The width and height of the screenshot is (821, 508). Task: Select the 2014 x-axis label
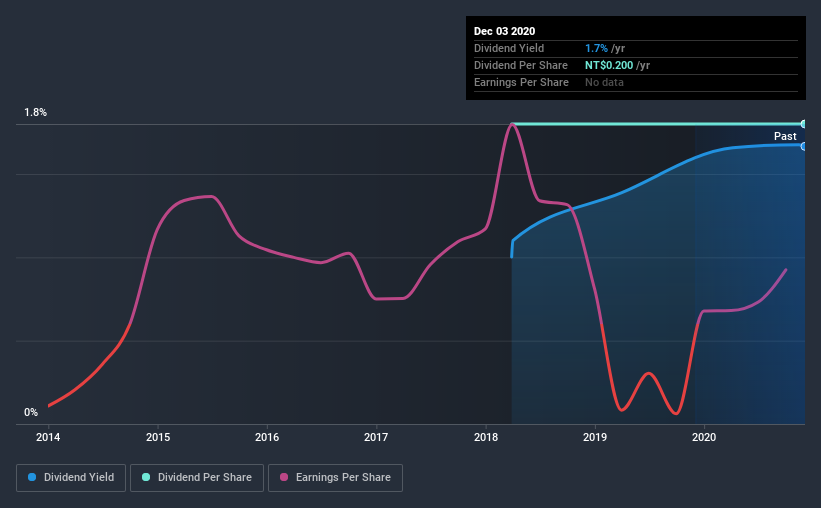pos(48,437)
